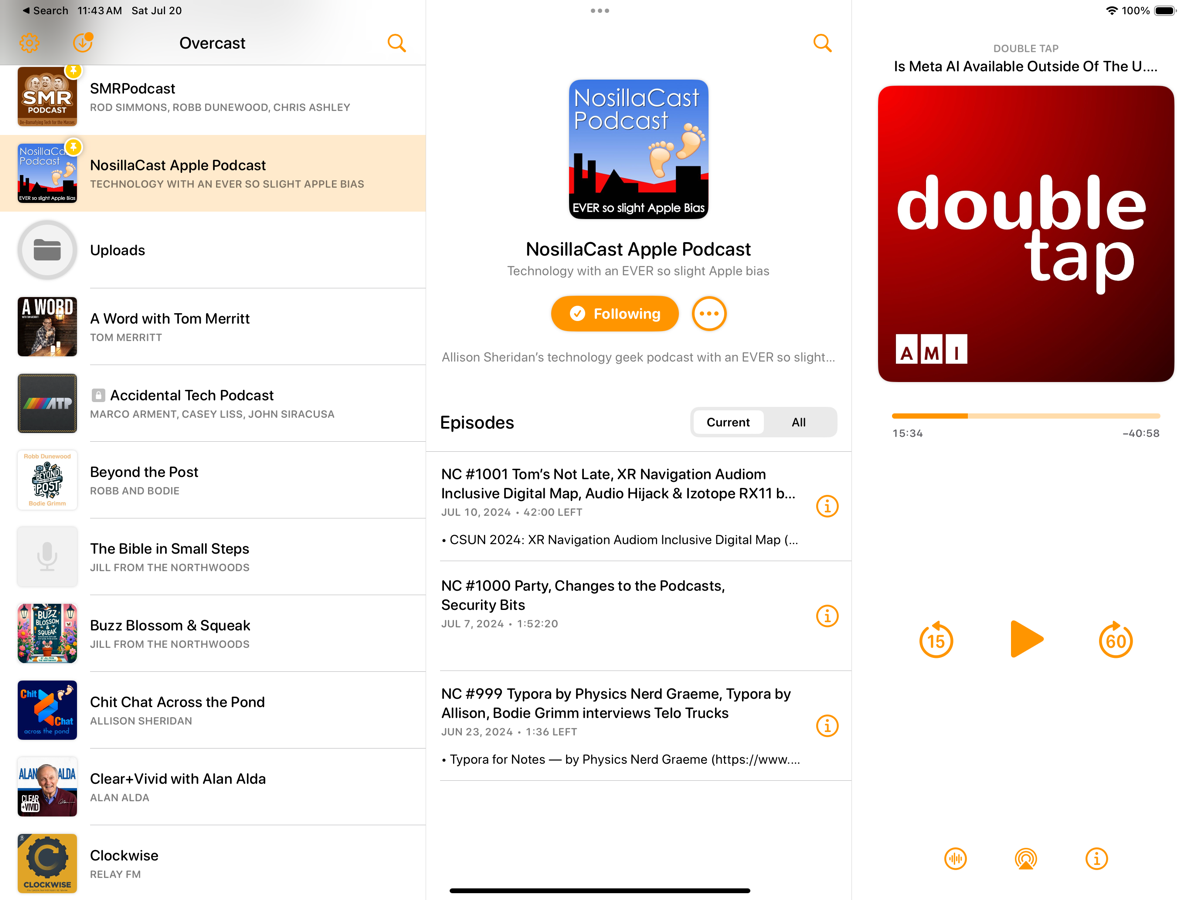Screen dimensions: 1200x900
Task: Open the downloads icon in sidebar header
Action: [x=82, y=43]
